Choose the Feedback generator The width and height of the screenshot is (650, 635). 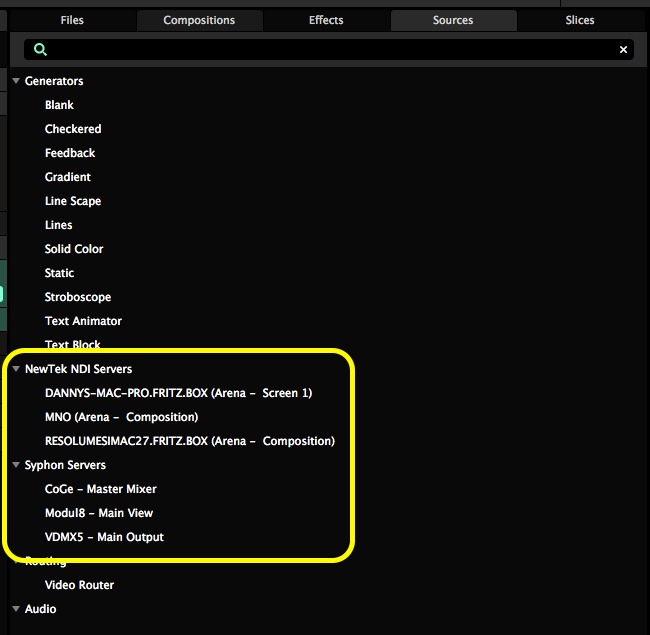tap(70, 153)
